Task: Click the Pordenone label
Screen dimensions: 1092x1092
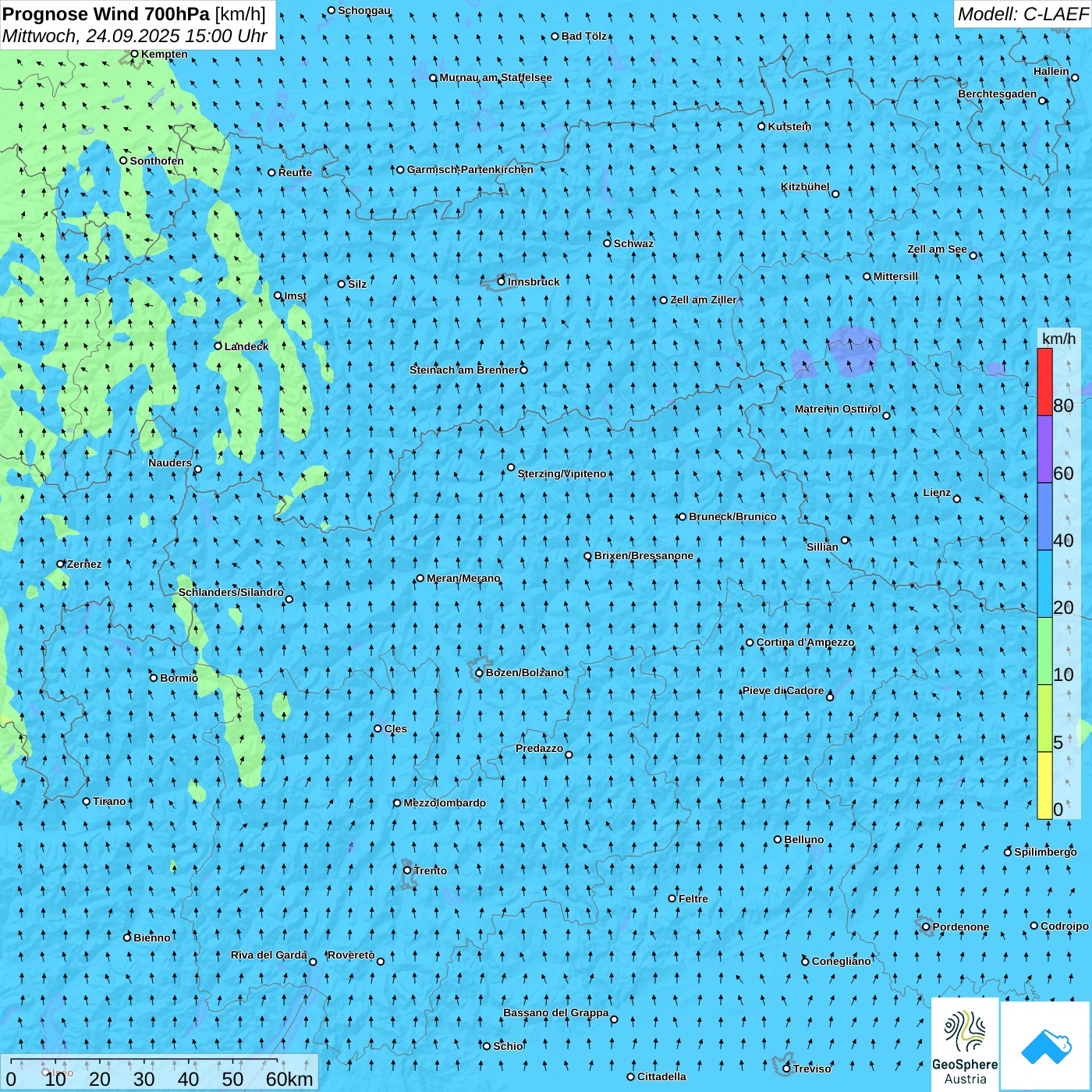Action: (x=961, y=927)
